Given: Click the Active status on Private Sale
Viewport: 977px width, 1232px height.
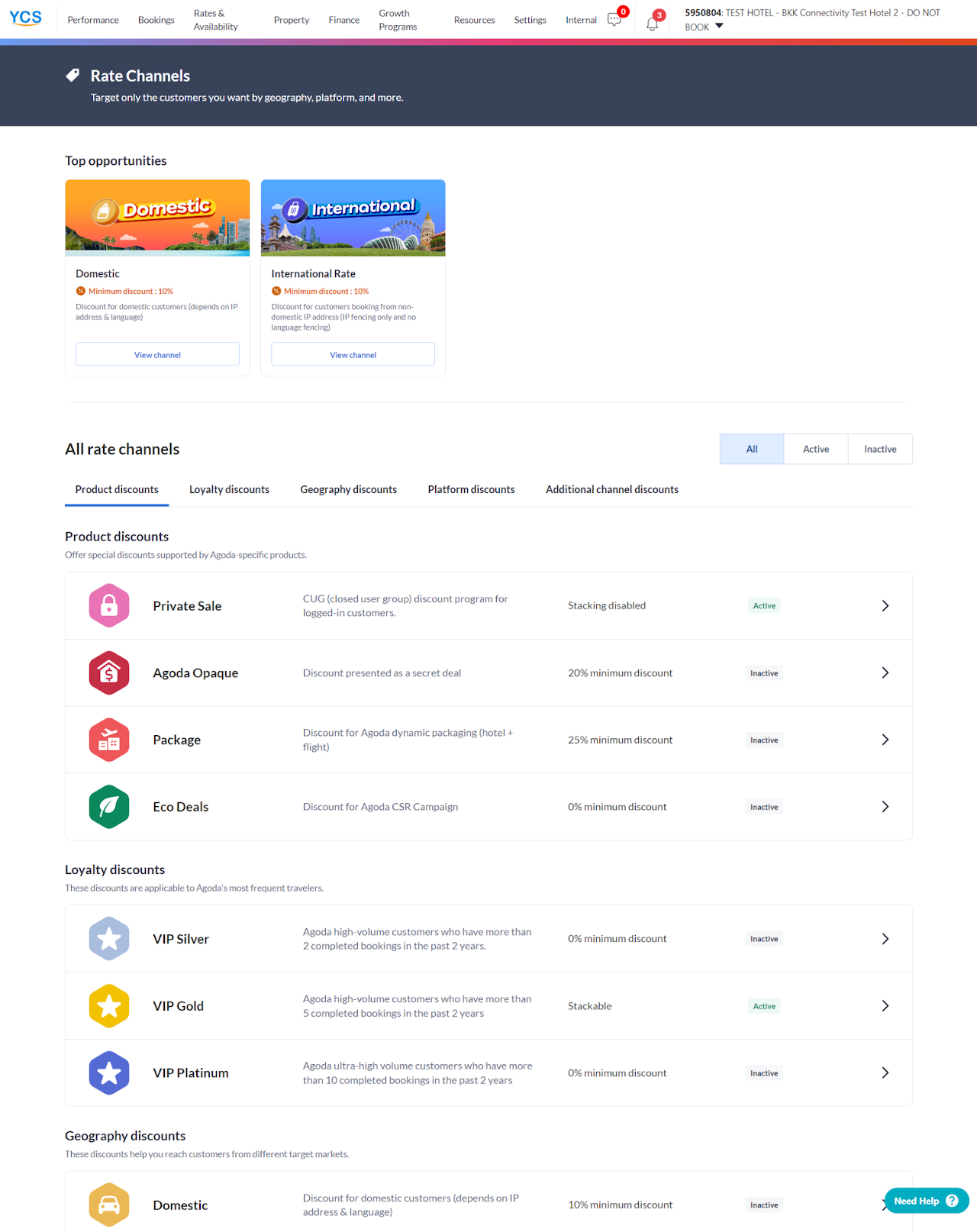Looking at the screenshot, I should (764, 605).
